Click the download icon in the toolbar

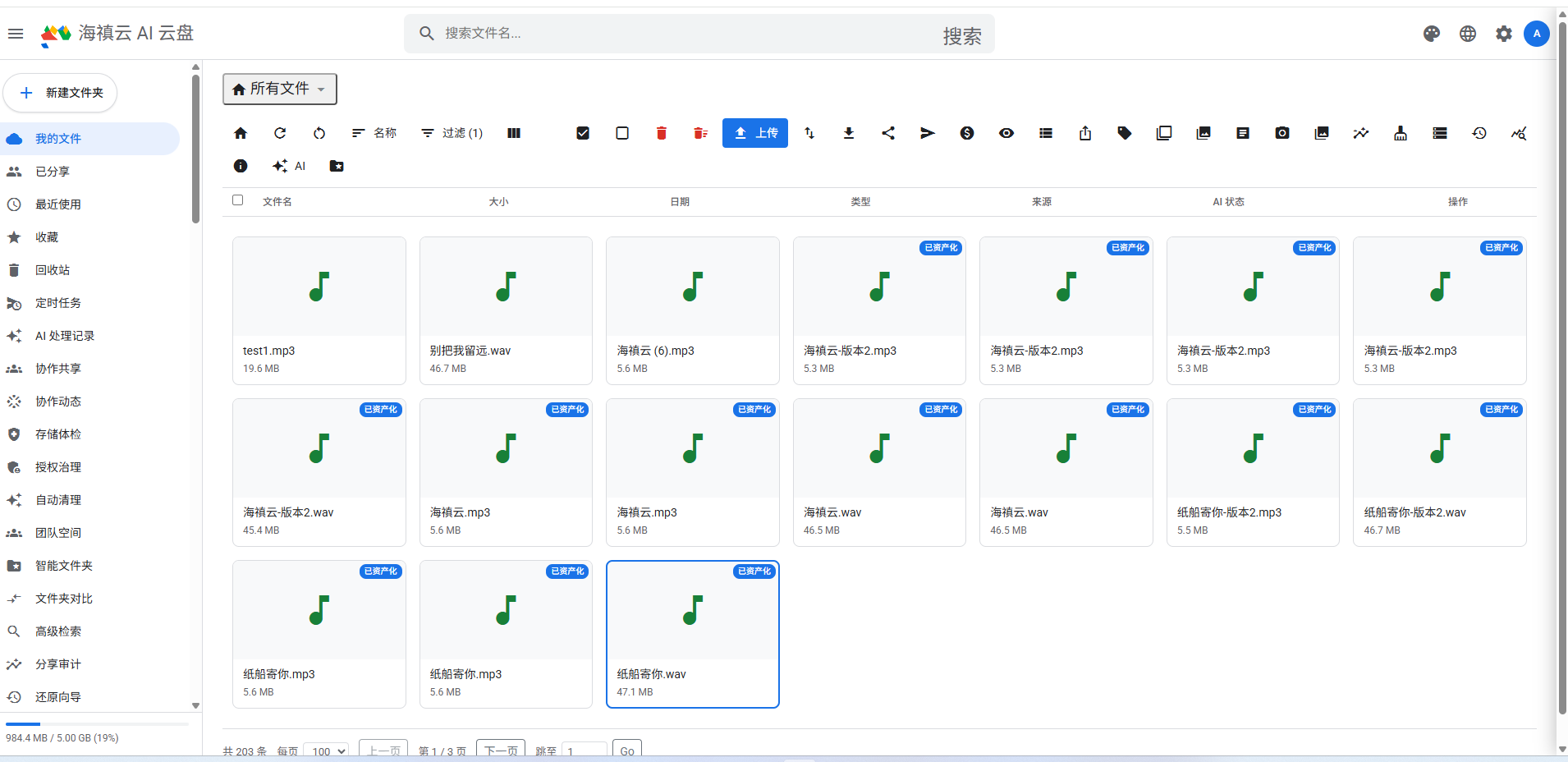click(849, 133)
